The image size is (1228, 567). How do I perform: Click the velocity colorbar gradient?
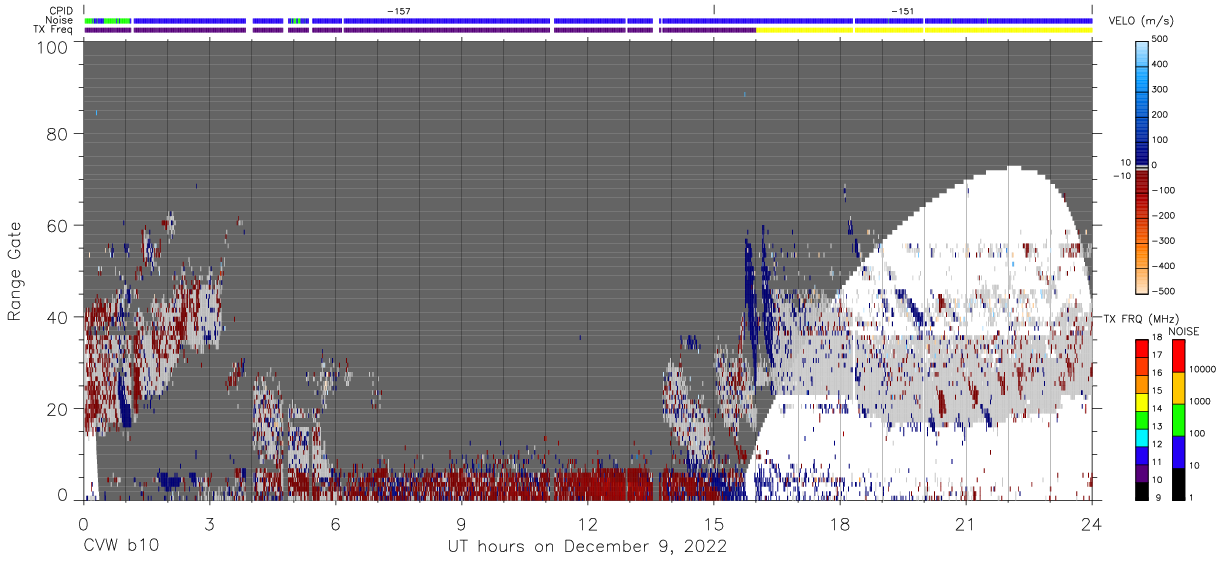1142,165
